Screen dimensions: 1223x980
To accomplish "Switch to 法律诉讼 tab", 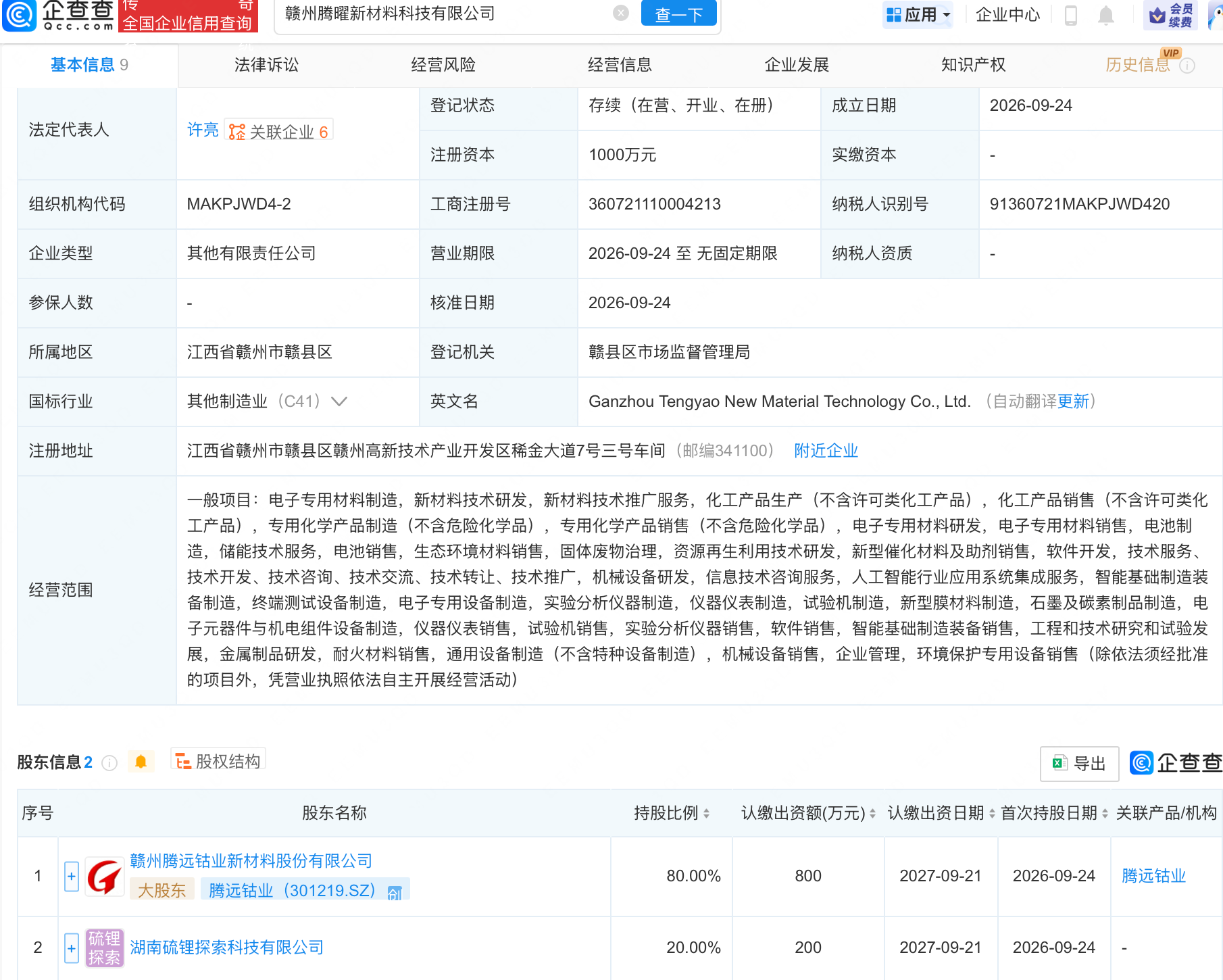I will [x=266, y=65].
